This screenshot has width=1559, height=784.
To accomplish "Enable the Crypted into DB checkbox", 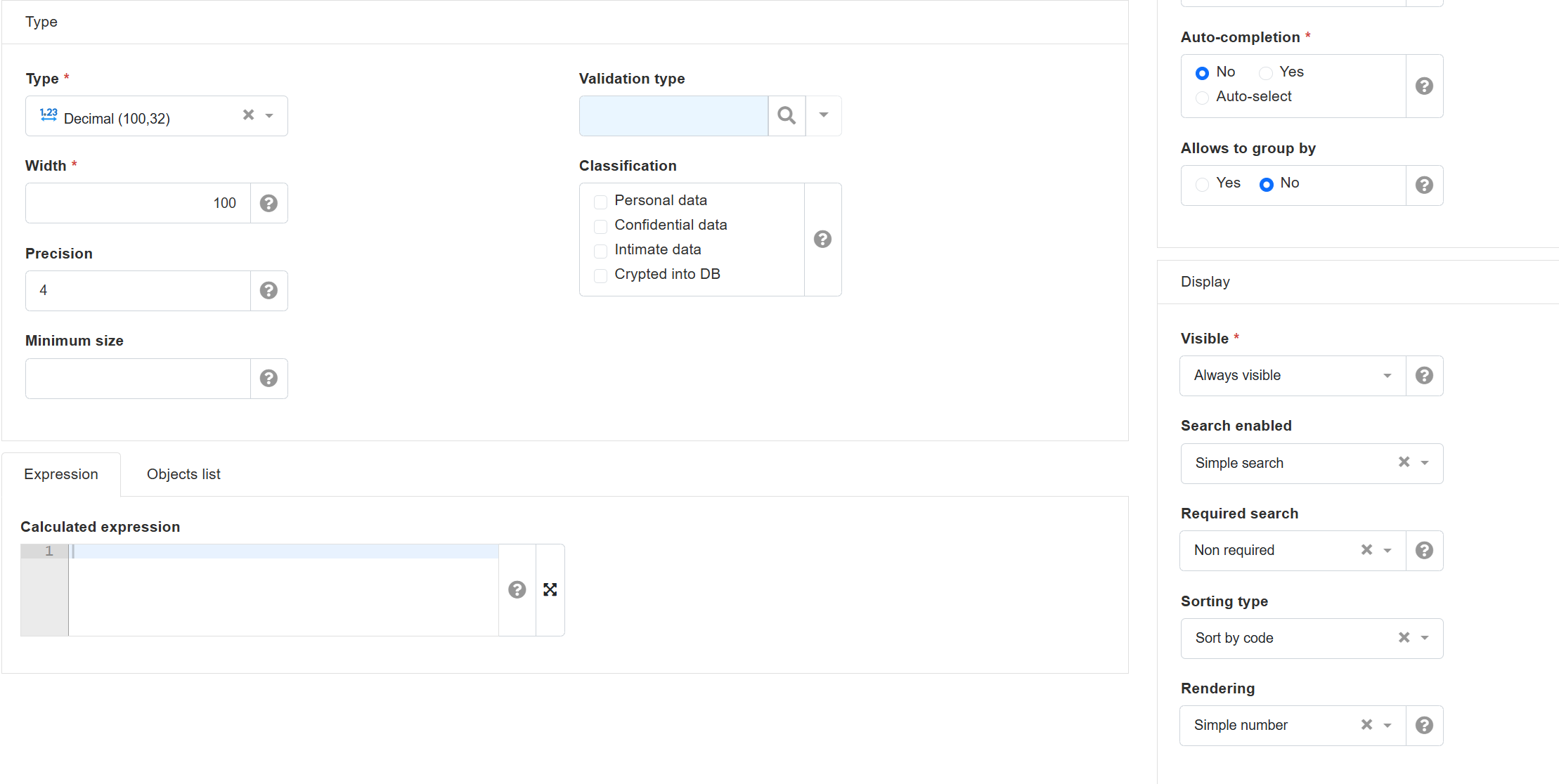I will pyautogui.click(x=601, y=276).
